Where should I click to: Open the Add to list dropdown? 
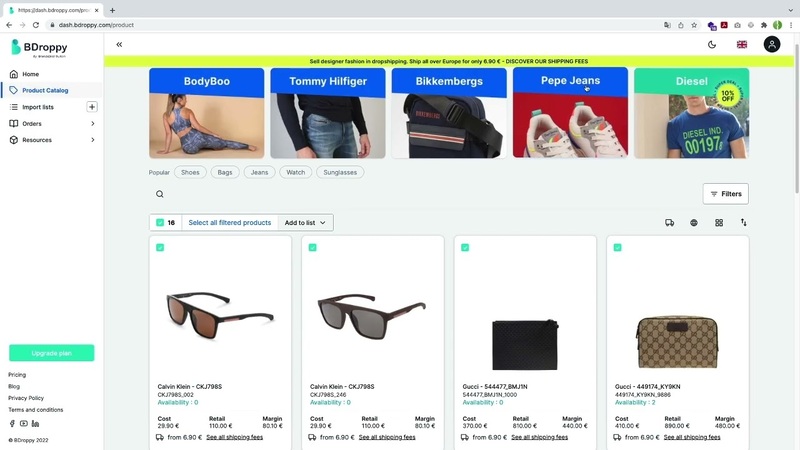(305, 222)
